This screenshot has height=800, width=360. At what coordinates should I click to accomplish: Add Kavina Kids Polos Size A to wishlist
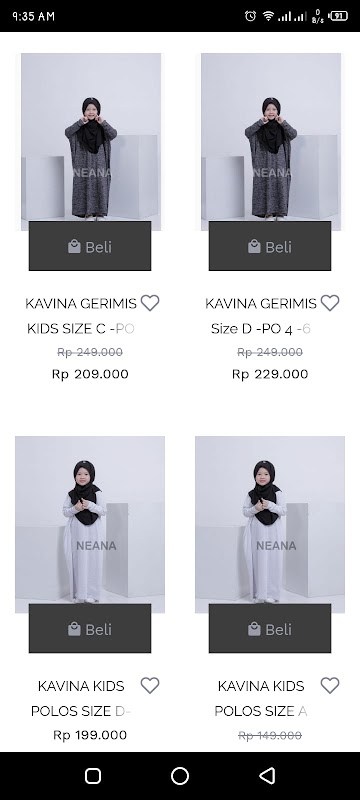pos(330,685)
